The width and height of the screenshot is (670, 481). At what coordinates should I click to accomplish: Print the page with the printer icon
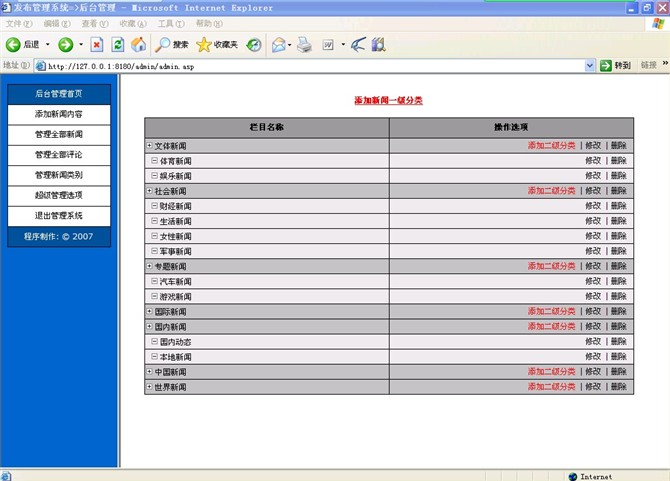[x=304, y=44]
